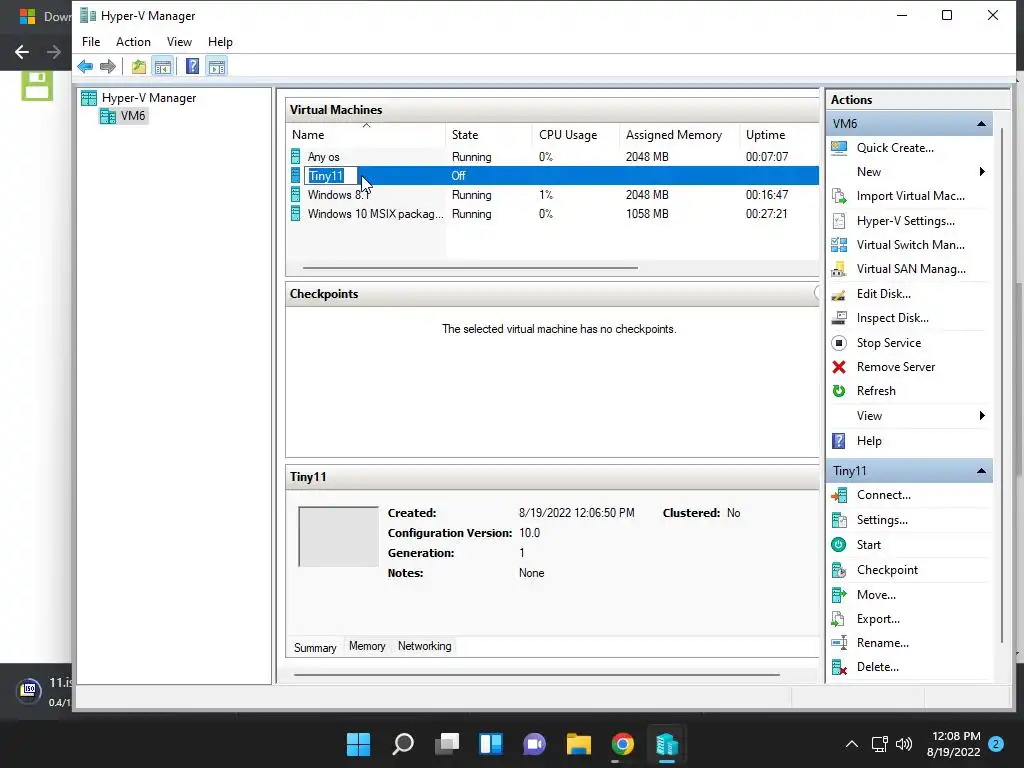Click the Edit Disk icon

pos(839,294)
